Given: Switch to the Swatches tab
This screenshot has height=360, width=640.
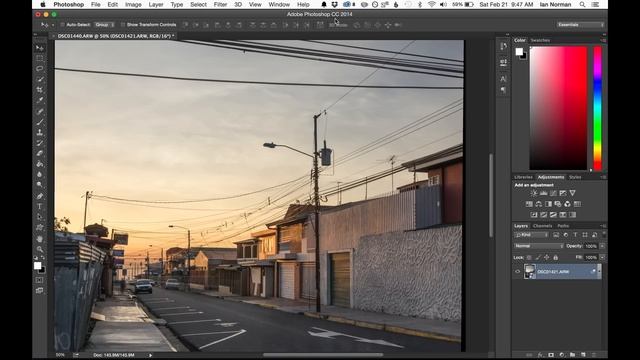Looking at the screenshot, I should (540, 40).
